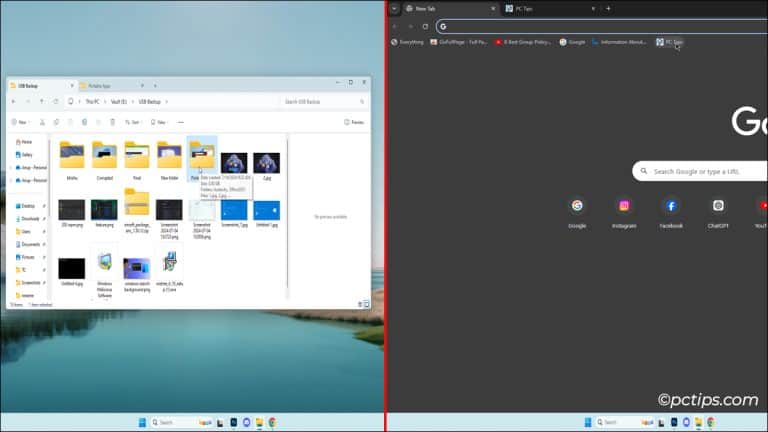This screenshot has width=768, height=432.
Task: Expand the New dropdown in File Explorer
Action: [x=19, y=122]
